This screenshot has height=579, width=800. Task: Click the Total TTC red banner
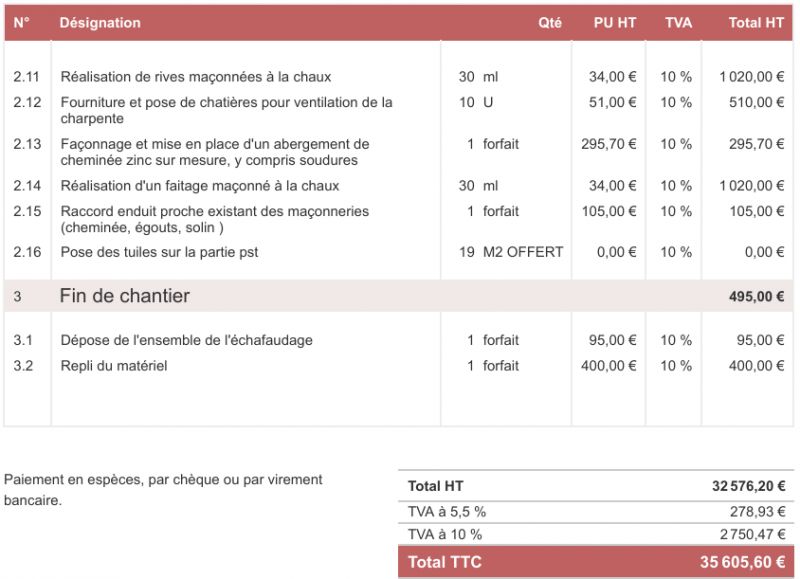coord(596,562)
